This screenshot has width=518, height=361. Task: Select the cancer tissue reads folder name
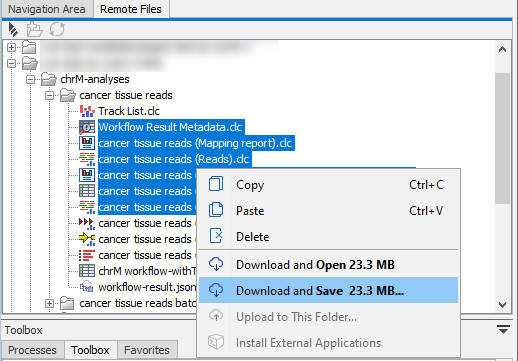126,95
